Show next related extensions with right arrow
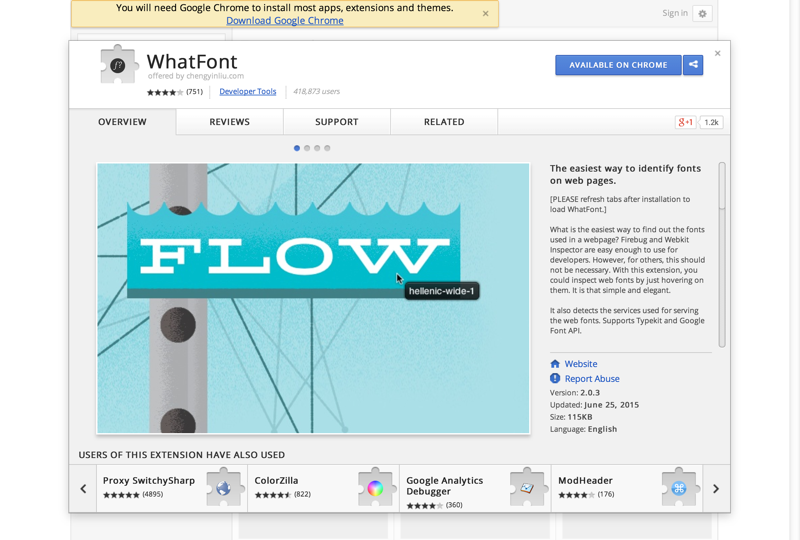The width and height of the screenshot is (800, 540). [x=716, y=488]
